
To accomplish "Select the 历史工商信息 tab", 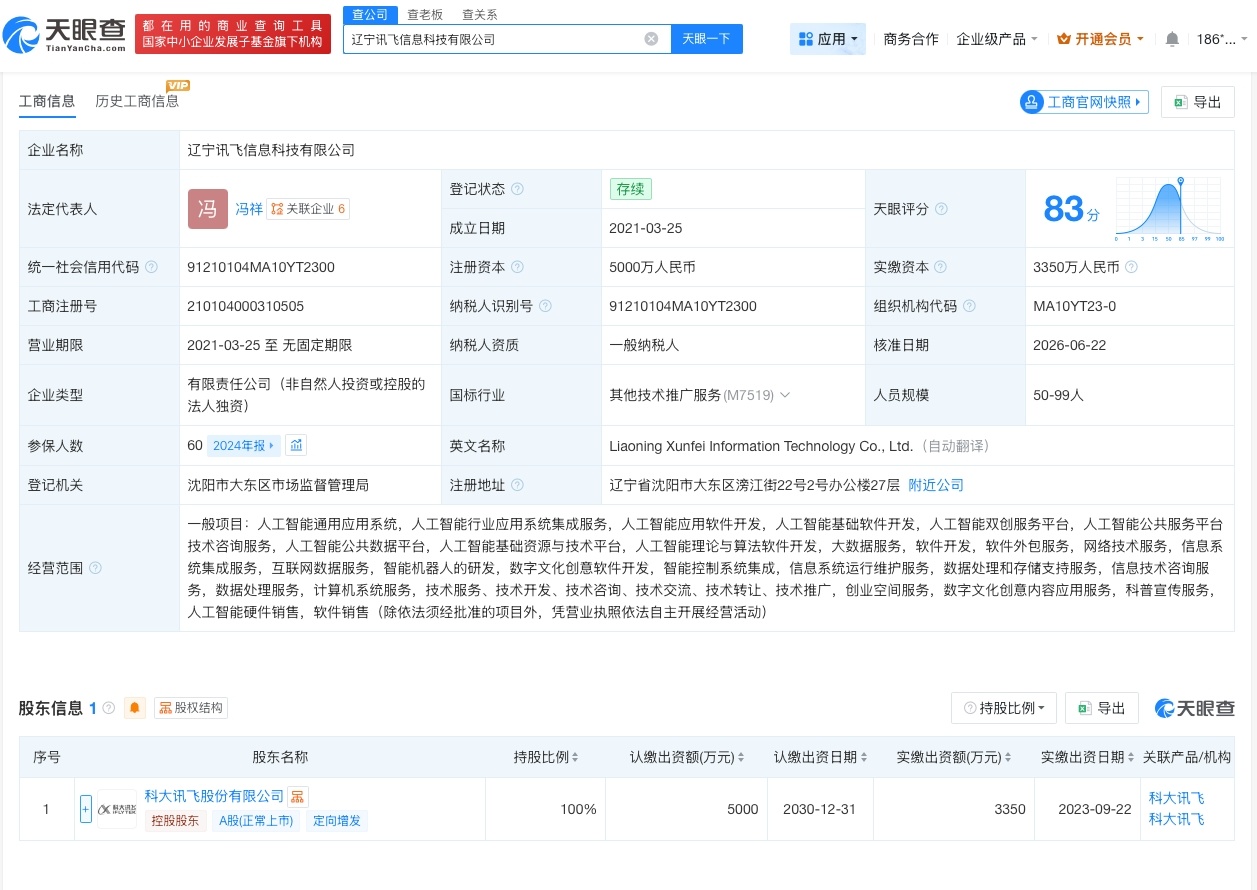I will pyautogui.click(x=137, y=101).
